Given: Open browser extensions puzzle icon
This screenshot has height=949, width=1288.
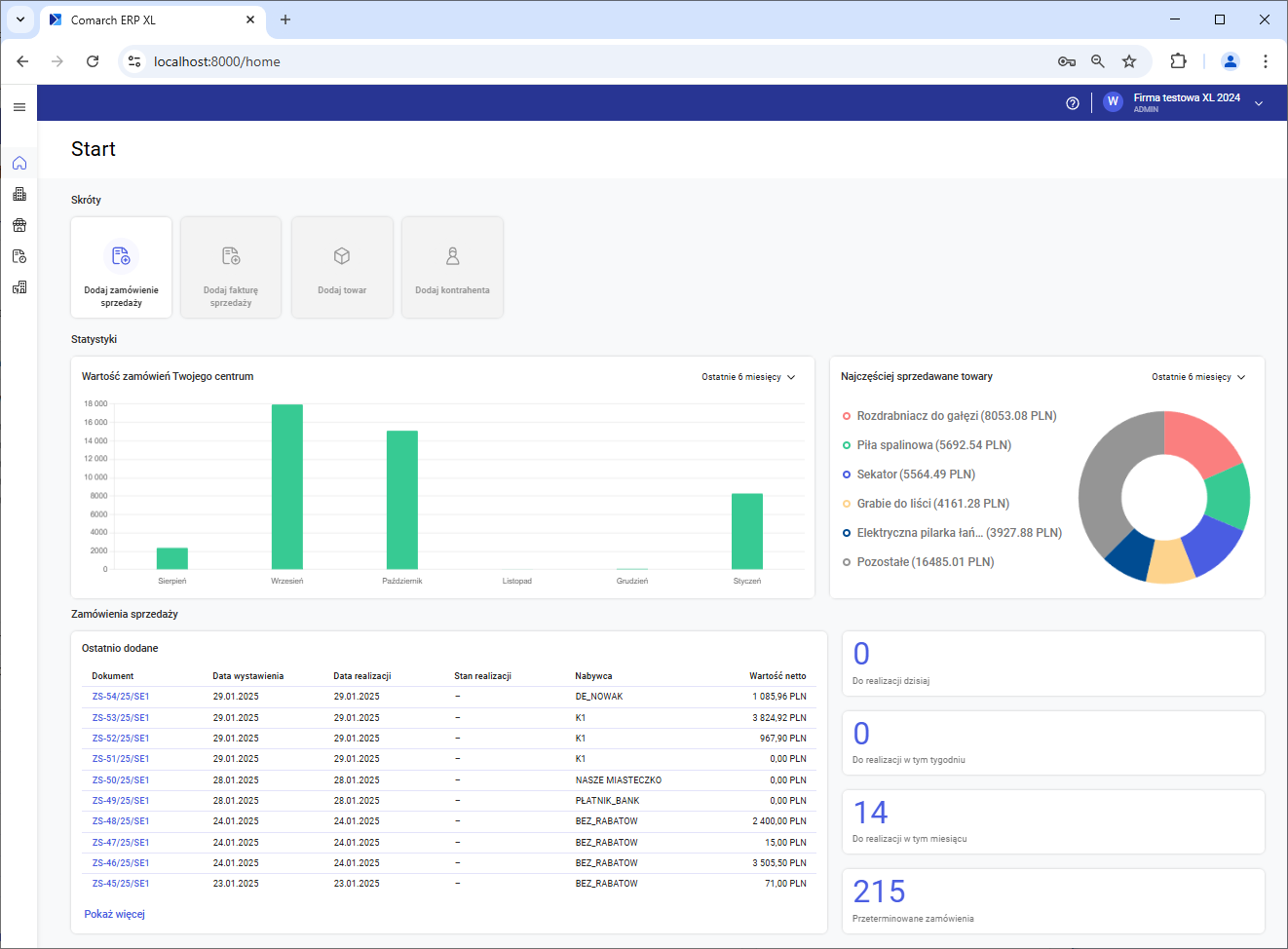Looking at the screenshot, I should (1178, 61).
